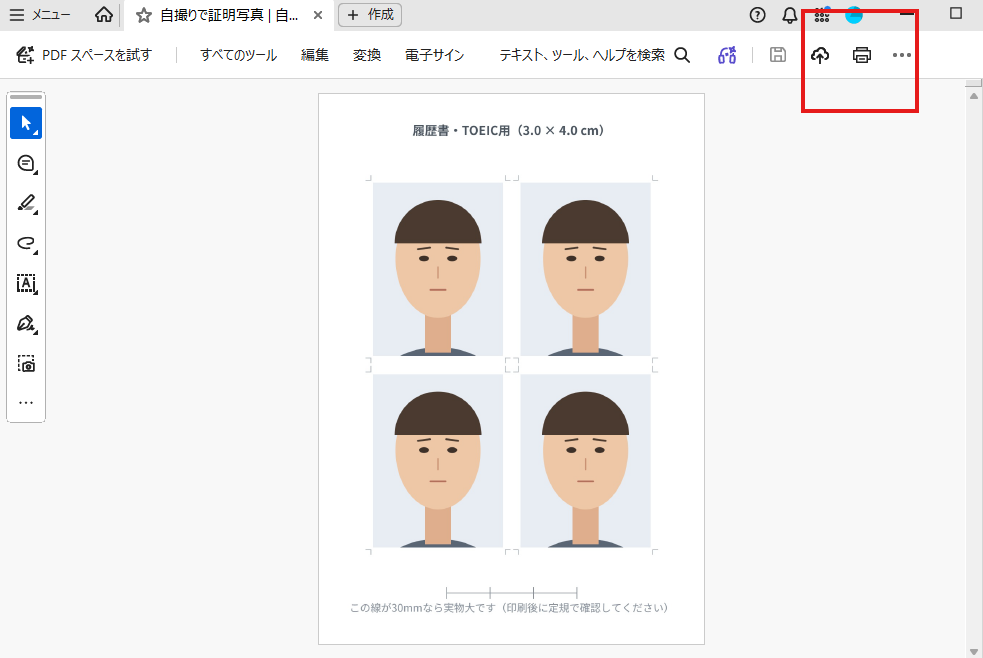Open すべてのツール menu

238,55
